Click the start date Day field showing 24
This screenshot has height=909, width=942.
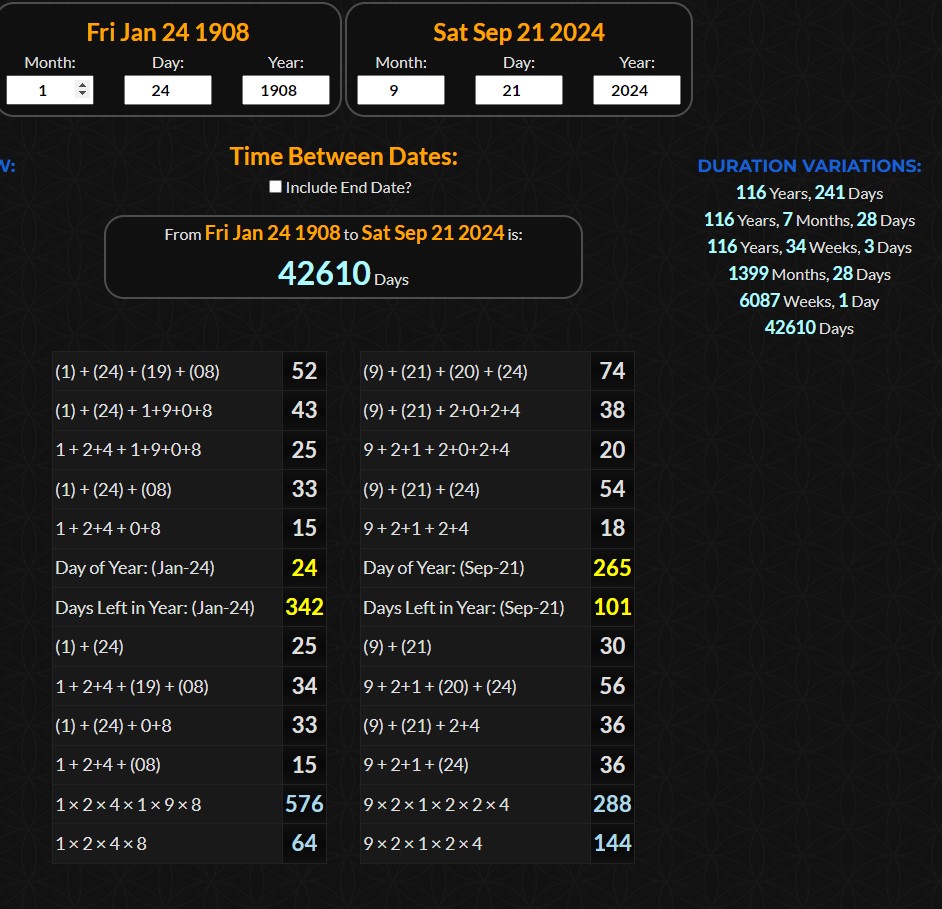pyautogui.click(x=167, y=90)
